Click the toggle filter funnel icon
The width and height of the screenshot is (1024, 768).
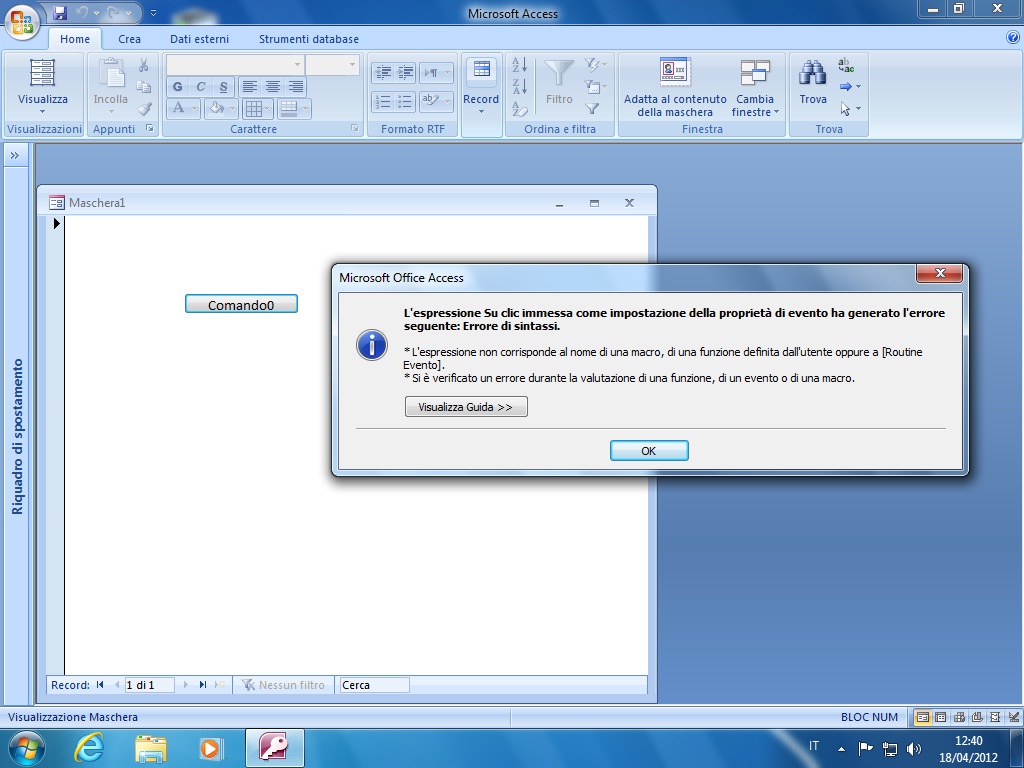[x=592, y=108]
